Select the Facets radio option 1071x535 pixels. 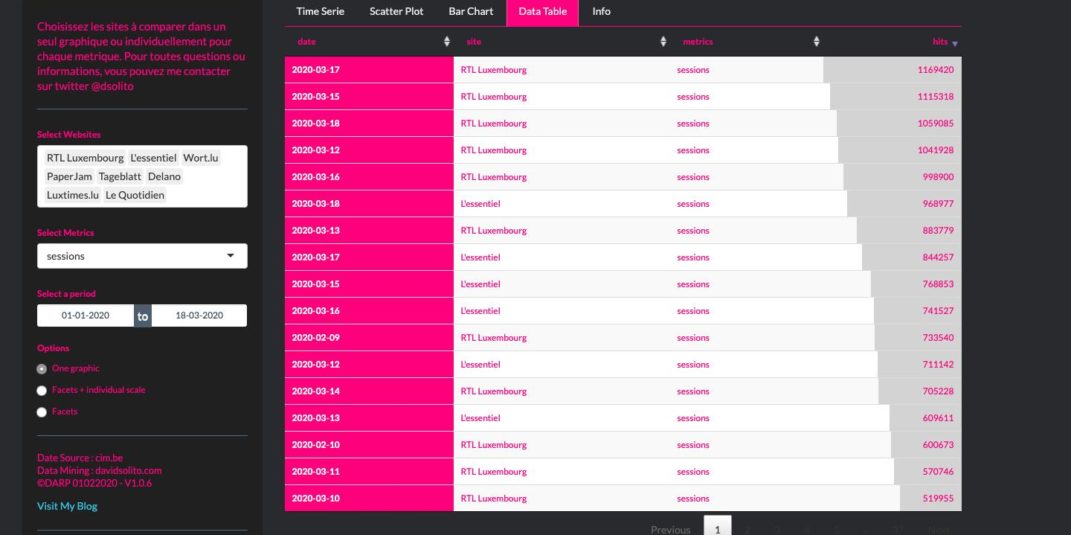(x=42, y=412)
